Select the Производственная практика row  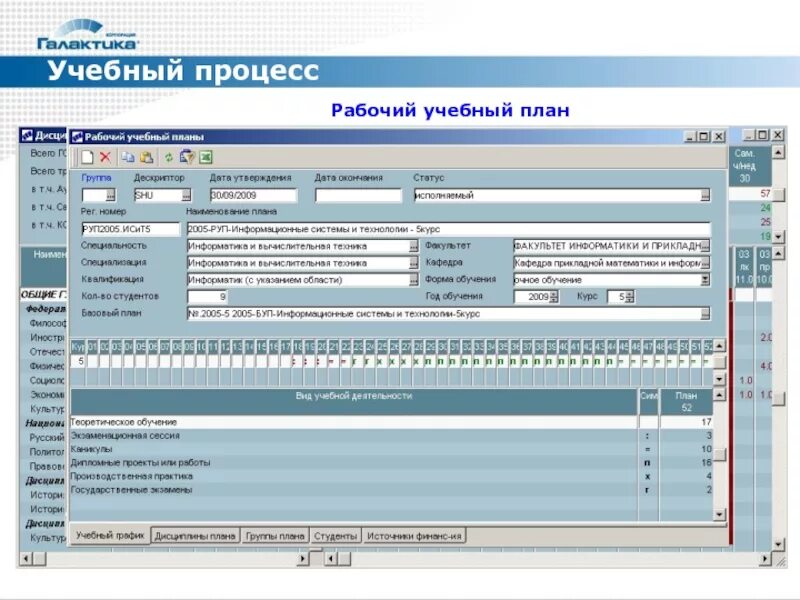pos(391,477)
